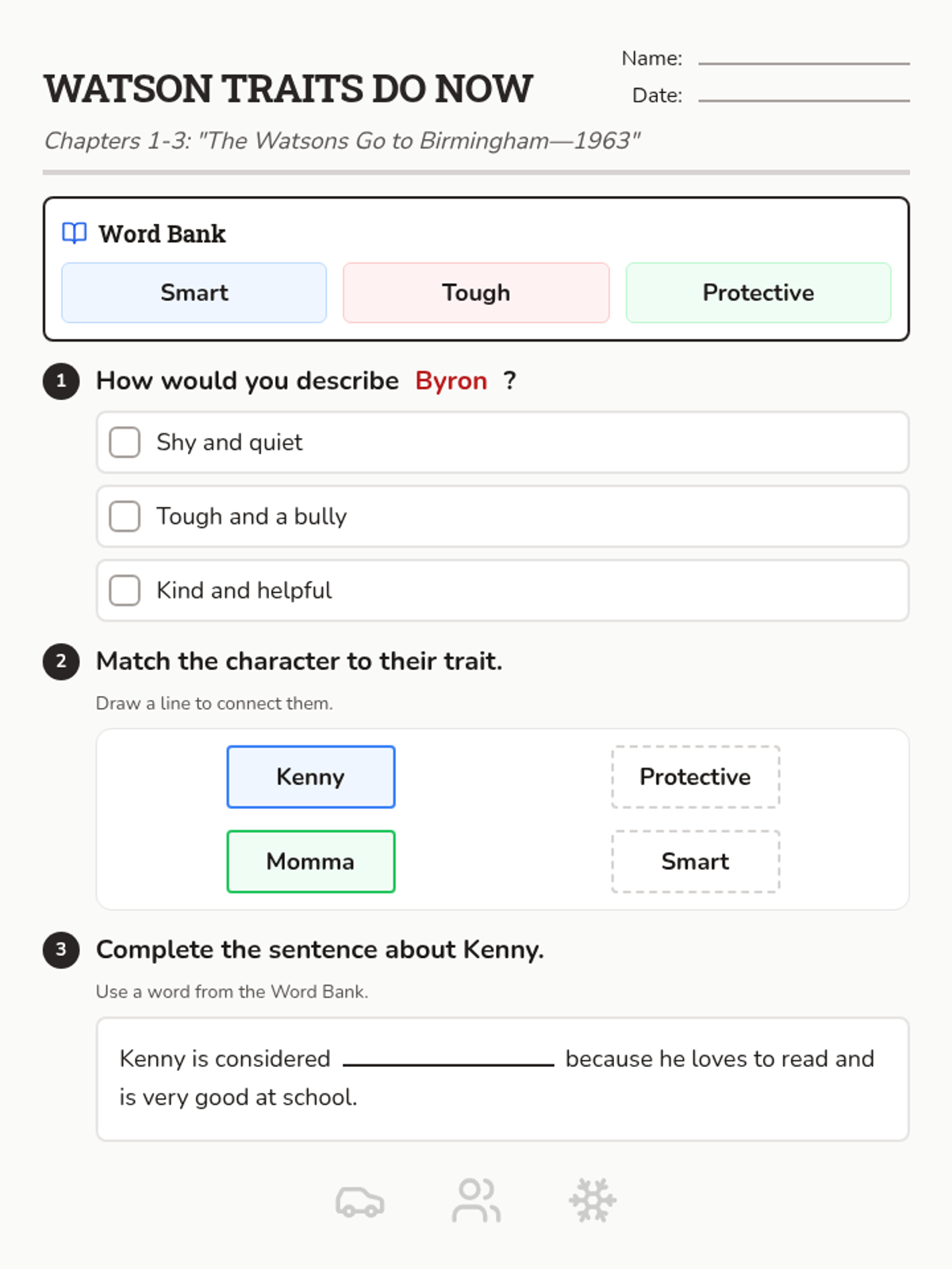The height and width of the screenshot is (1270, 952).
Task: Click the Smart word bank chip
Action: tap(194, 293)
